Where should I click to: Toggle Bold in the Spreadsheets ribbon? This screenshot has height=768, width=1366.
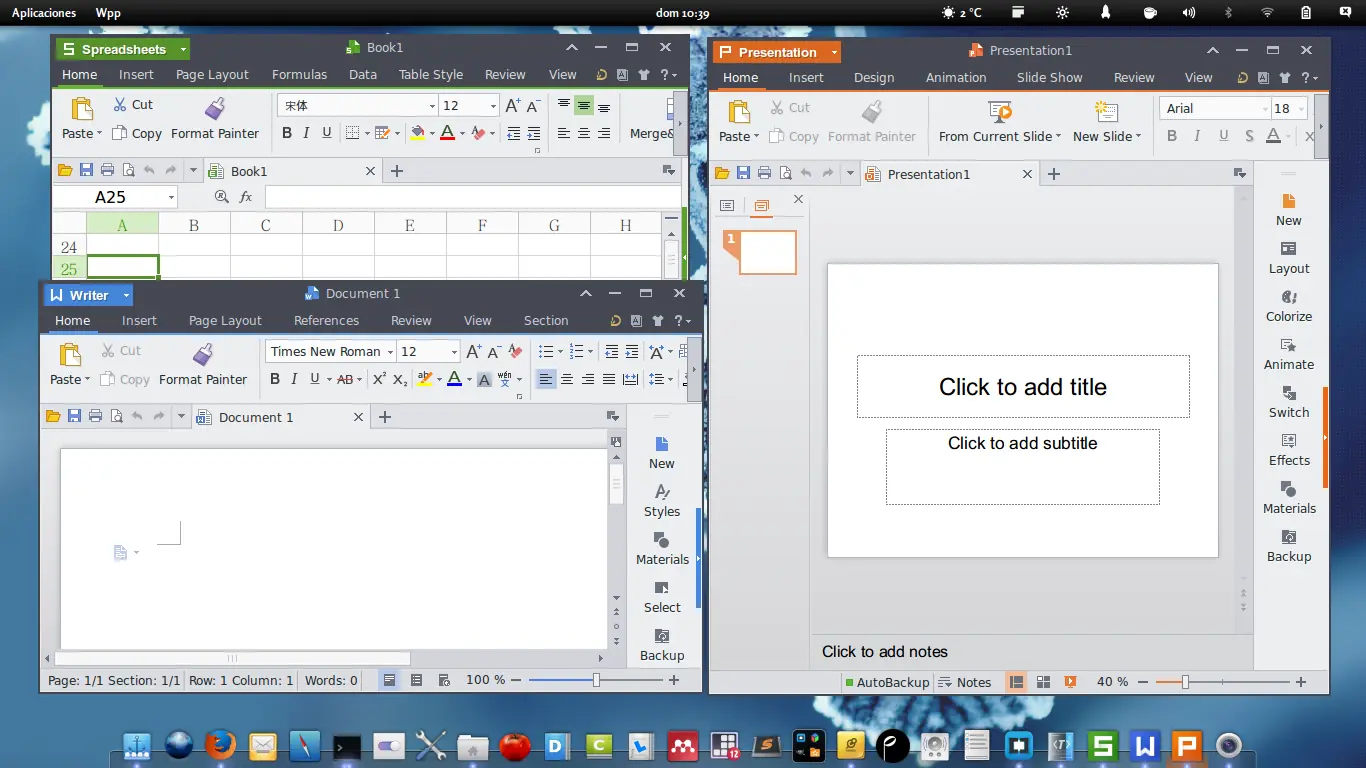pos(287,133)
